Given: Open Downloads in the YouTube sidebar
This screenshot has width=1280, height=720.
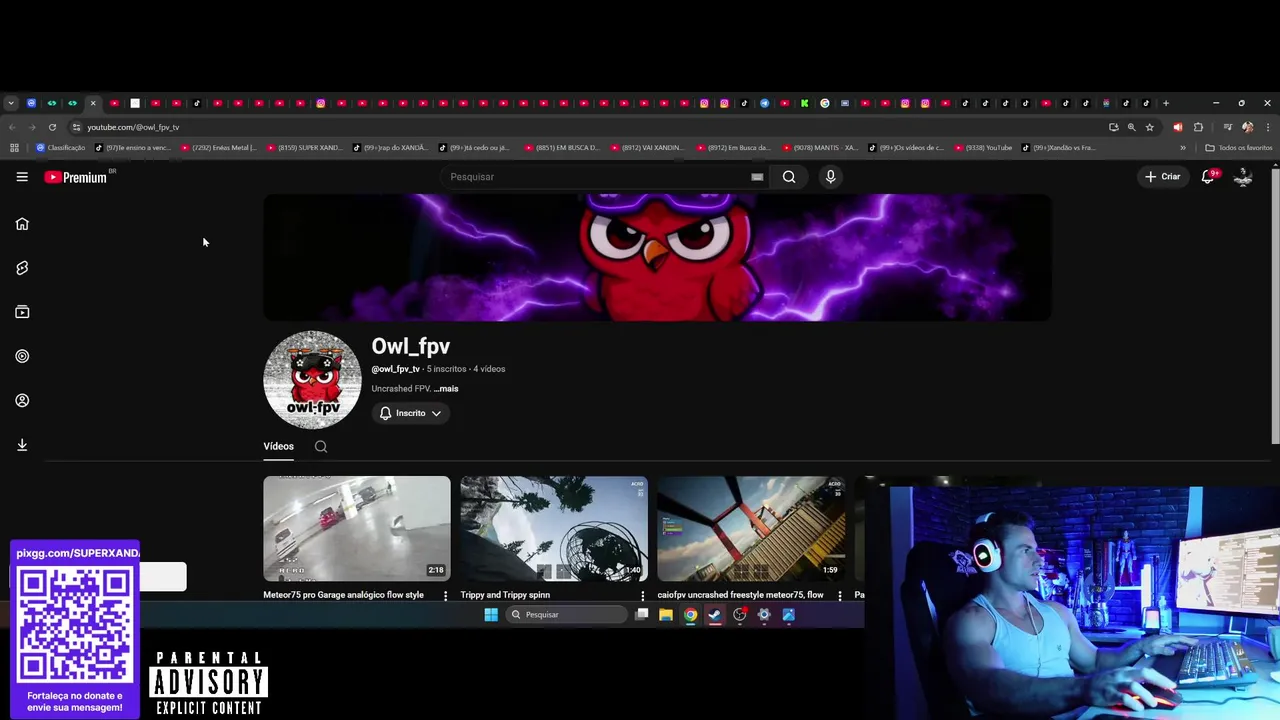Looking at the screenshot, I should 22,445.
